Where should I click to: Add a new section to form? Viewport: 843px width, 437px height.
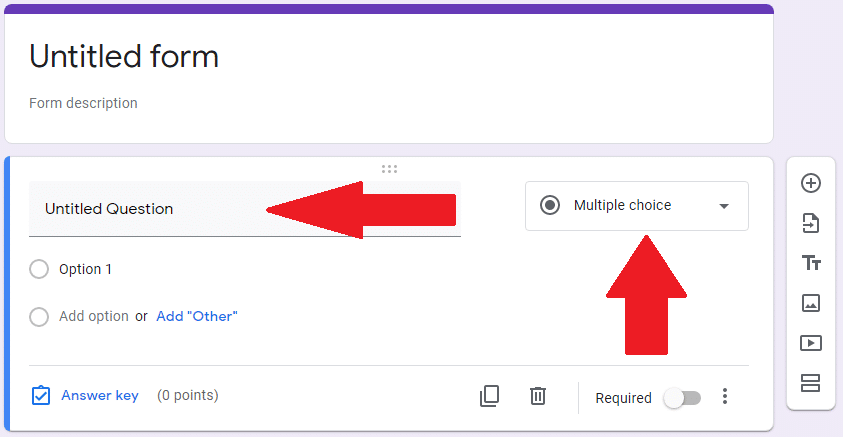pos(811,383)
